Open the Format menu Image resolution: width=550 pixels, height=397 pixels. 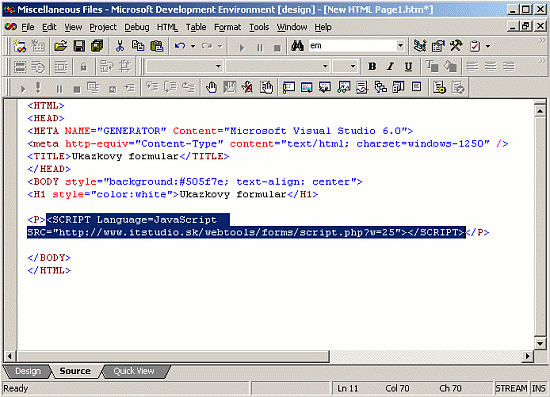pyautogui.click(x=228, y=27)
